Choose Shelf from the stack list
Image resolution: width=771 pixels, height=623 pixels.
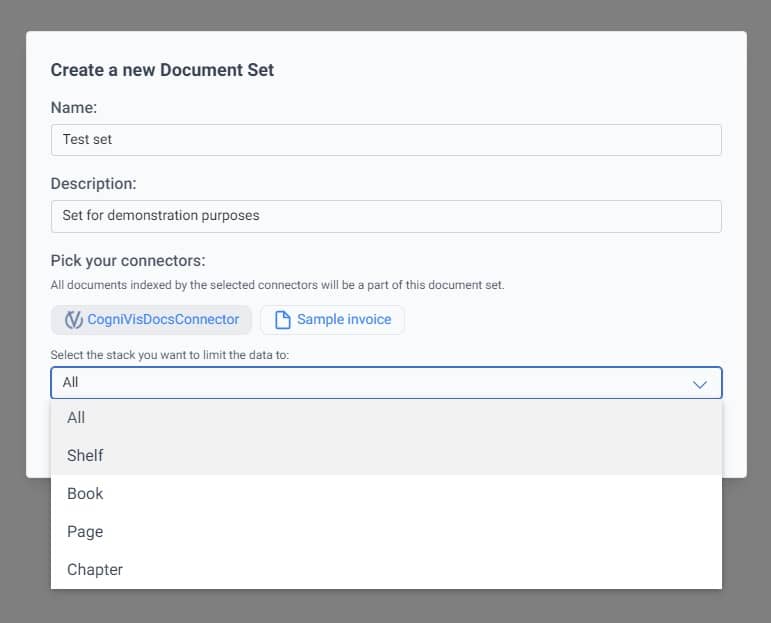coord(85,456)
